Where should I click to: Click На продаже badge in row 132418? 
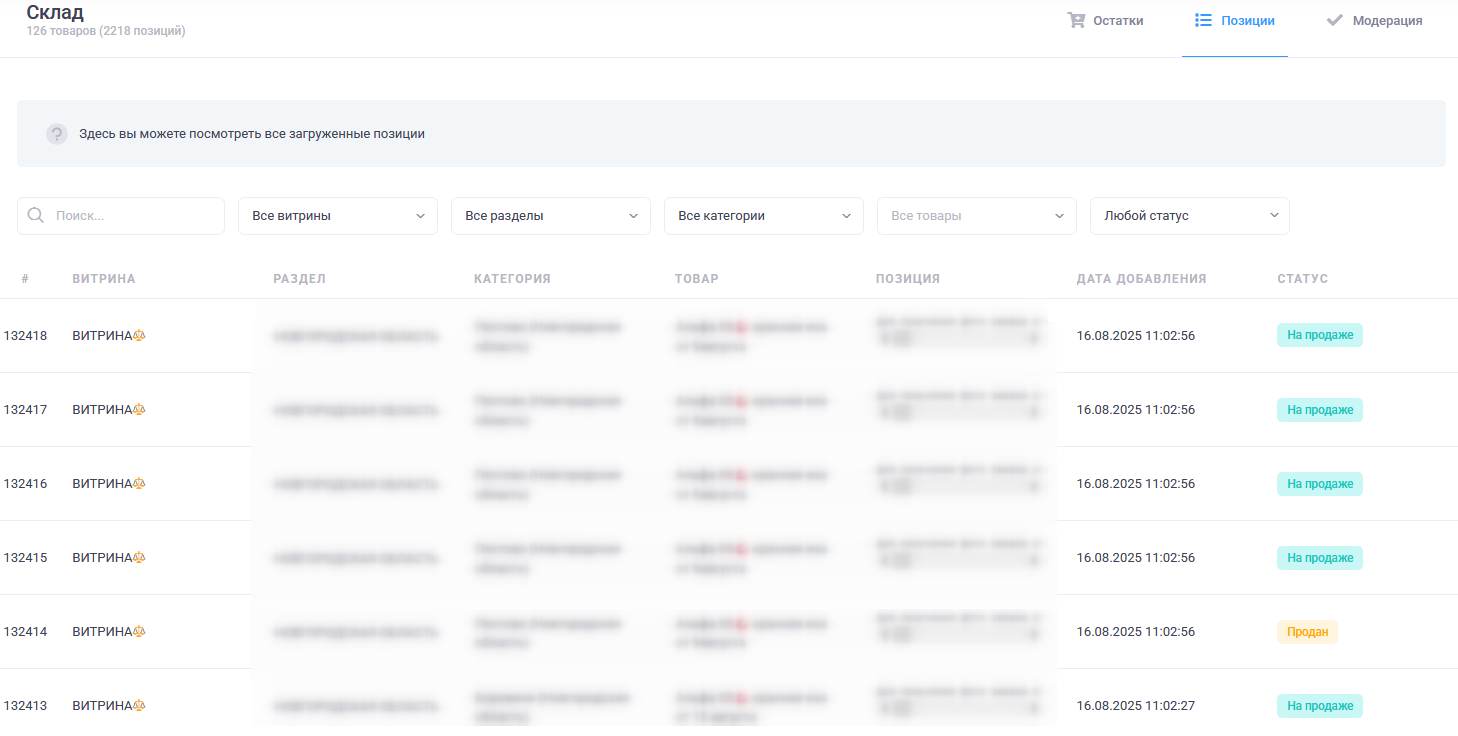1320,336
